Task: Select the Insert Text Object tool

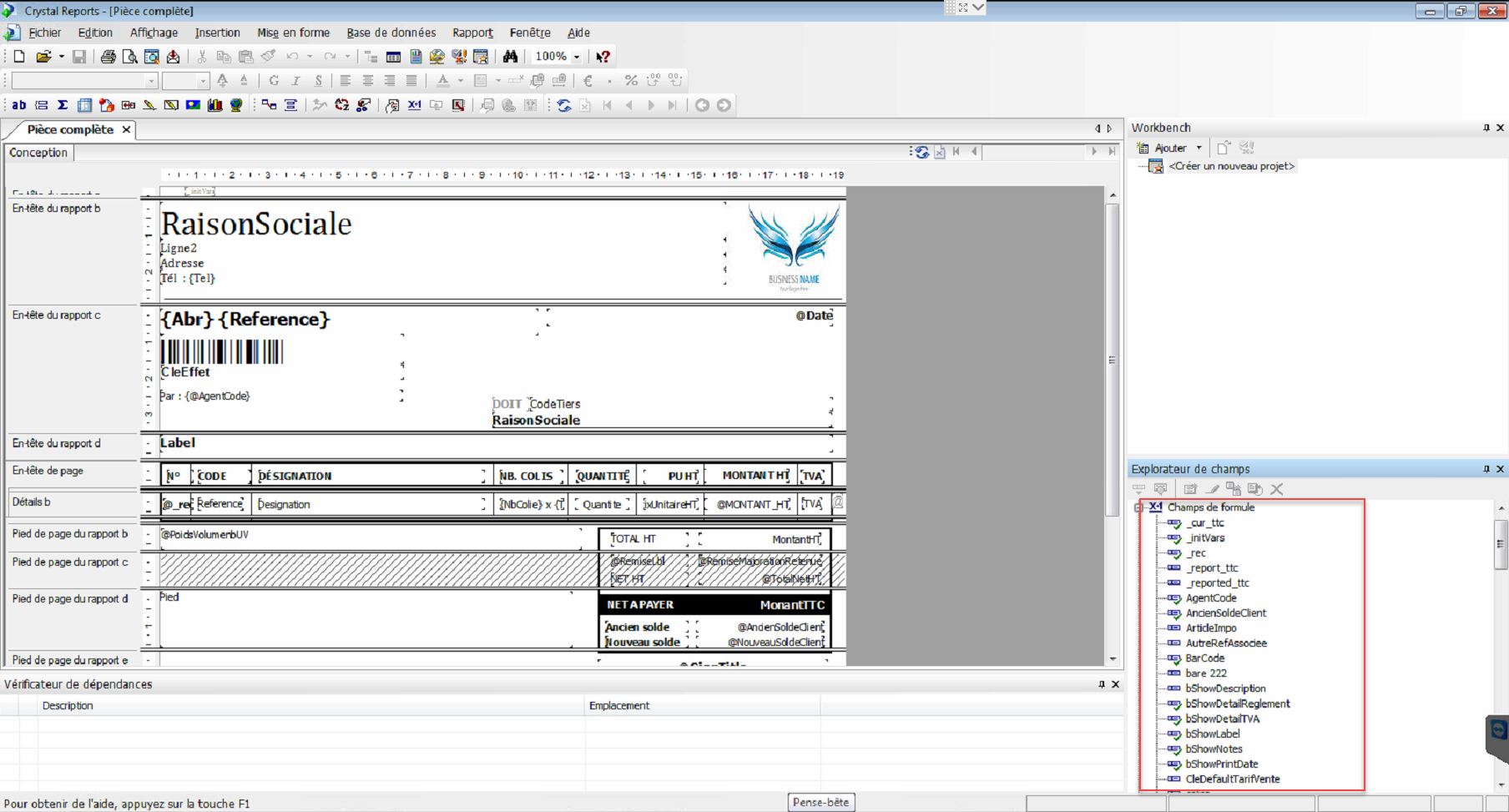Action: click(x=19, y=104)
